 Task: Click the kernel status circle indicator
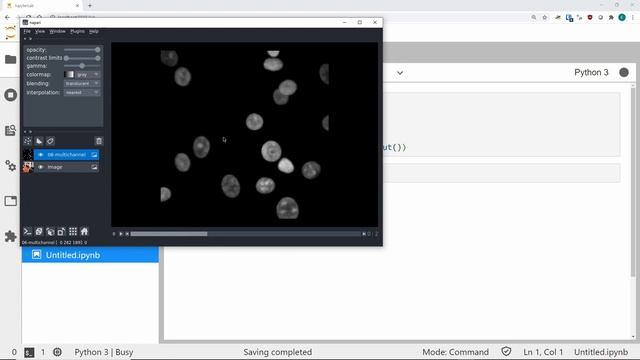(x=624, y=72)
